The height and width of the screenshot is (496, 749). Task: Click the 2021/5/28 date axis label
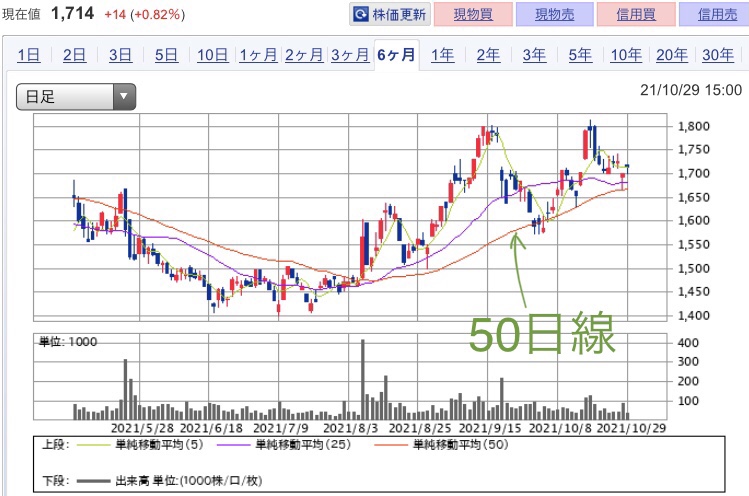click(x=142, y=428)
